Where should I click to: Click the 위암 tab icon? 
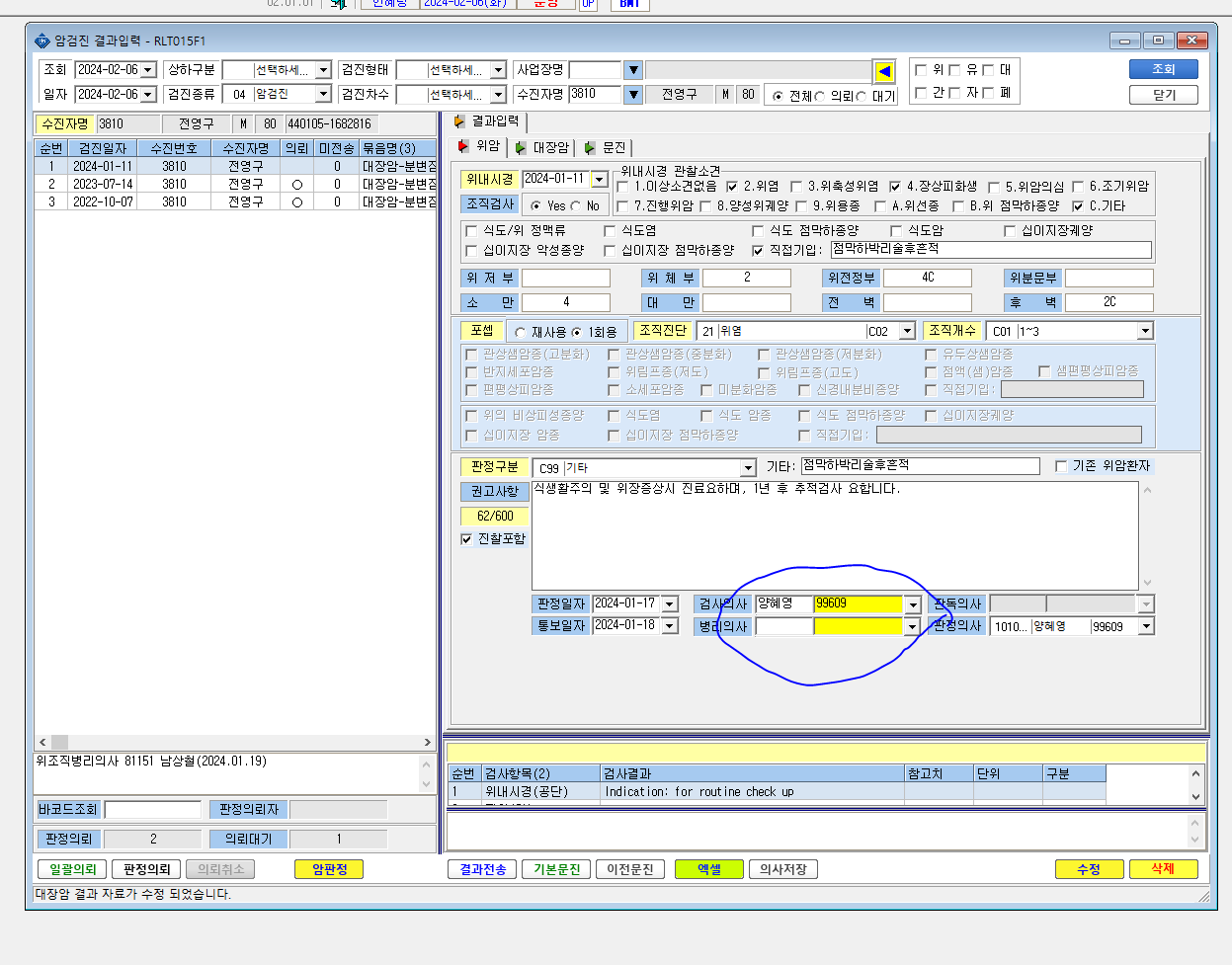click(x=463, y=146)
